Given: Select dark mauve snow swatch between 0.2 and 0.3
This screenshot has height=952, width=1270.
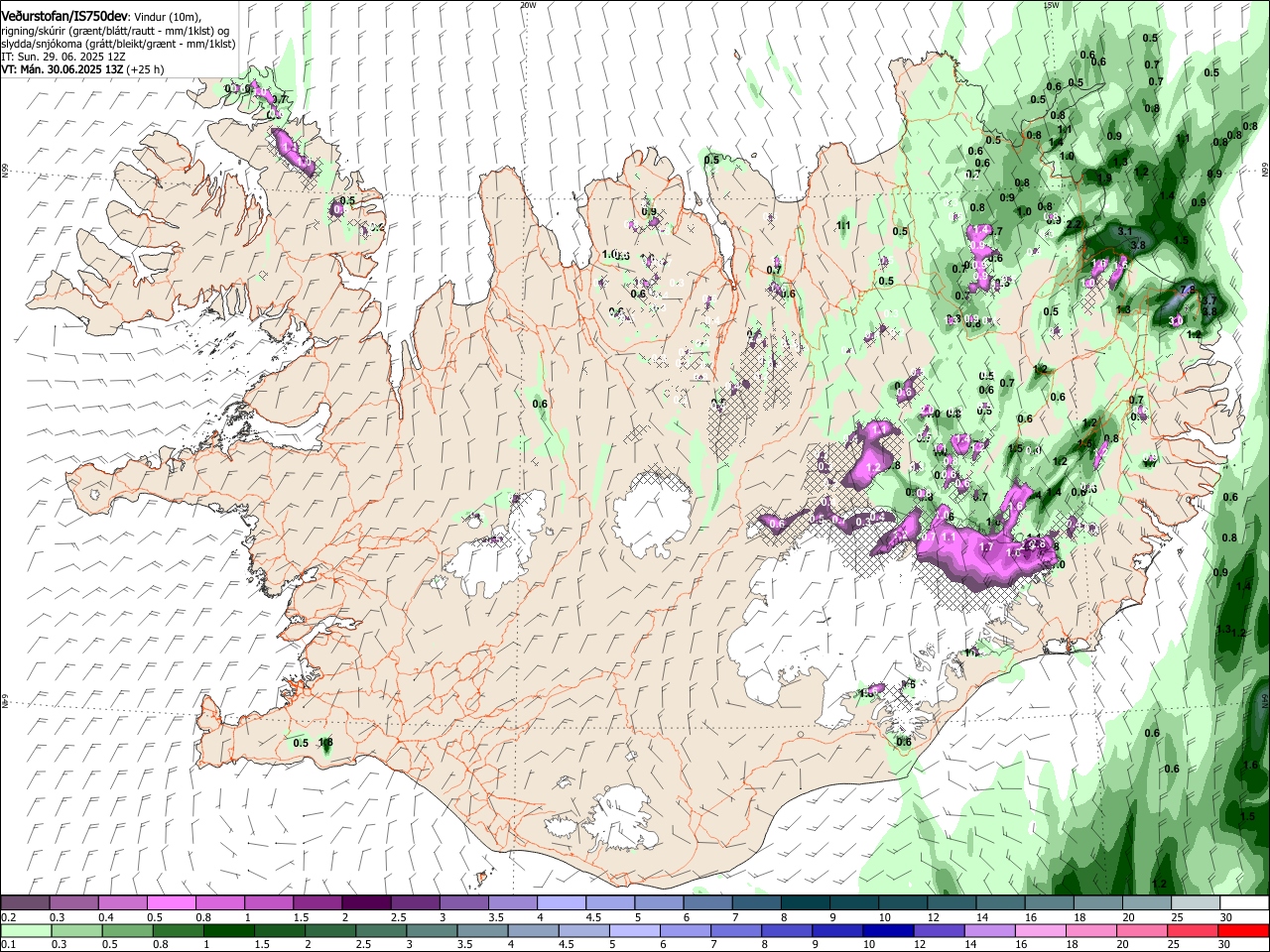Looking at the screenshot, I should point(25,903).
